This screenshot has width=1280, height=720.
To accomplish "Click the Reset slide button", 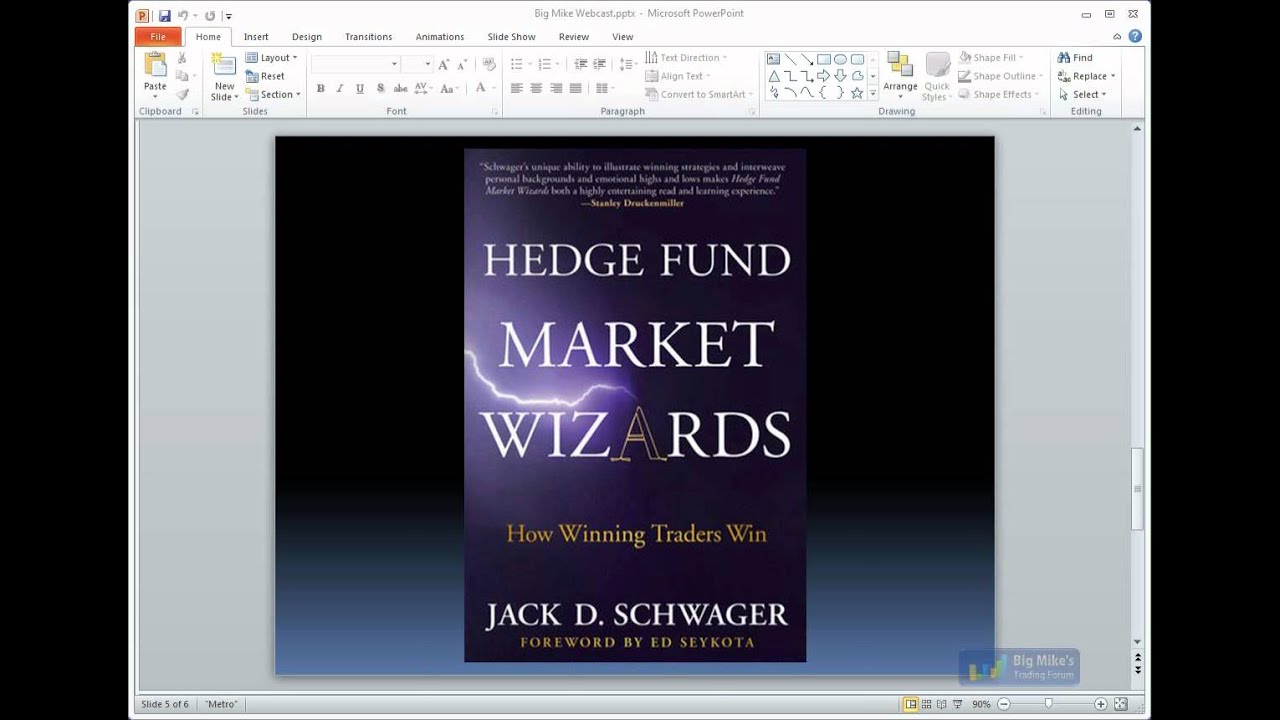I will pos(266,76).
